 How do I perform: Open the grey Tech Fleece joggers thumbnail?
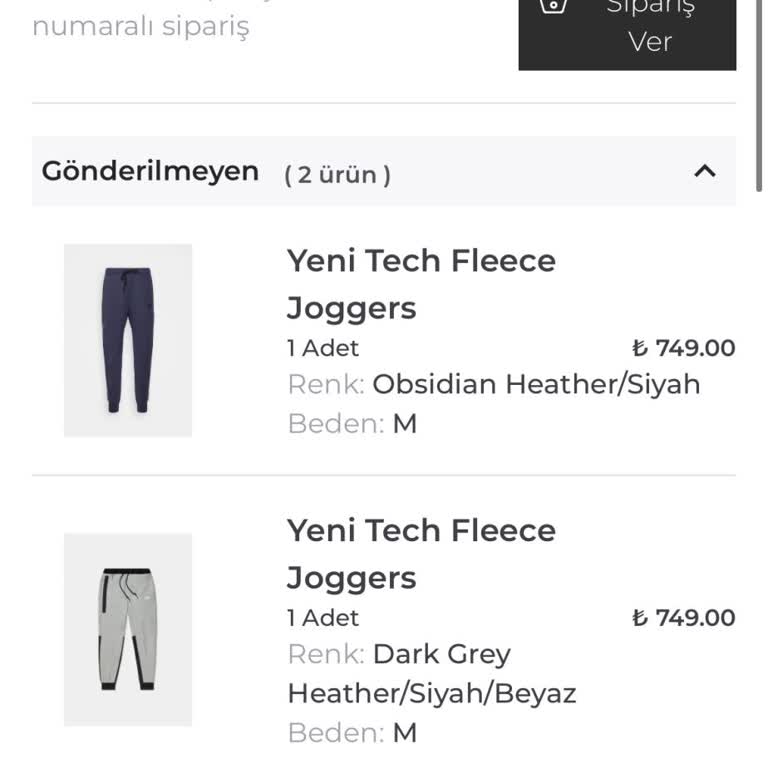pos(128,629)
